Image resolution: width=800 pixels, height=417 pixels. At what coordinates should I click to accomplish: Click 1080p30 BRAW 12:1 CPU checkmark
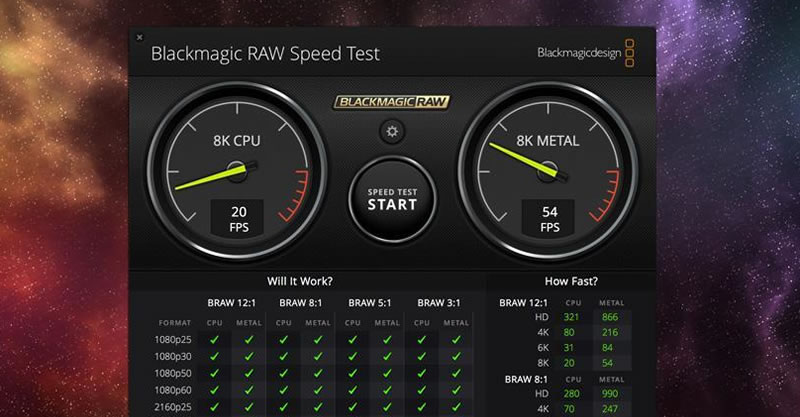point(214,356)
